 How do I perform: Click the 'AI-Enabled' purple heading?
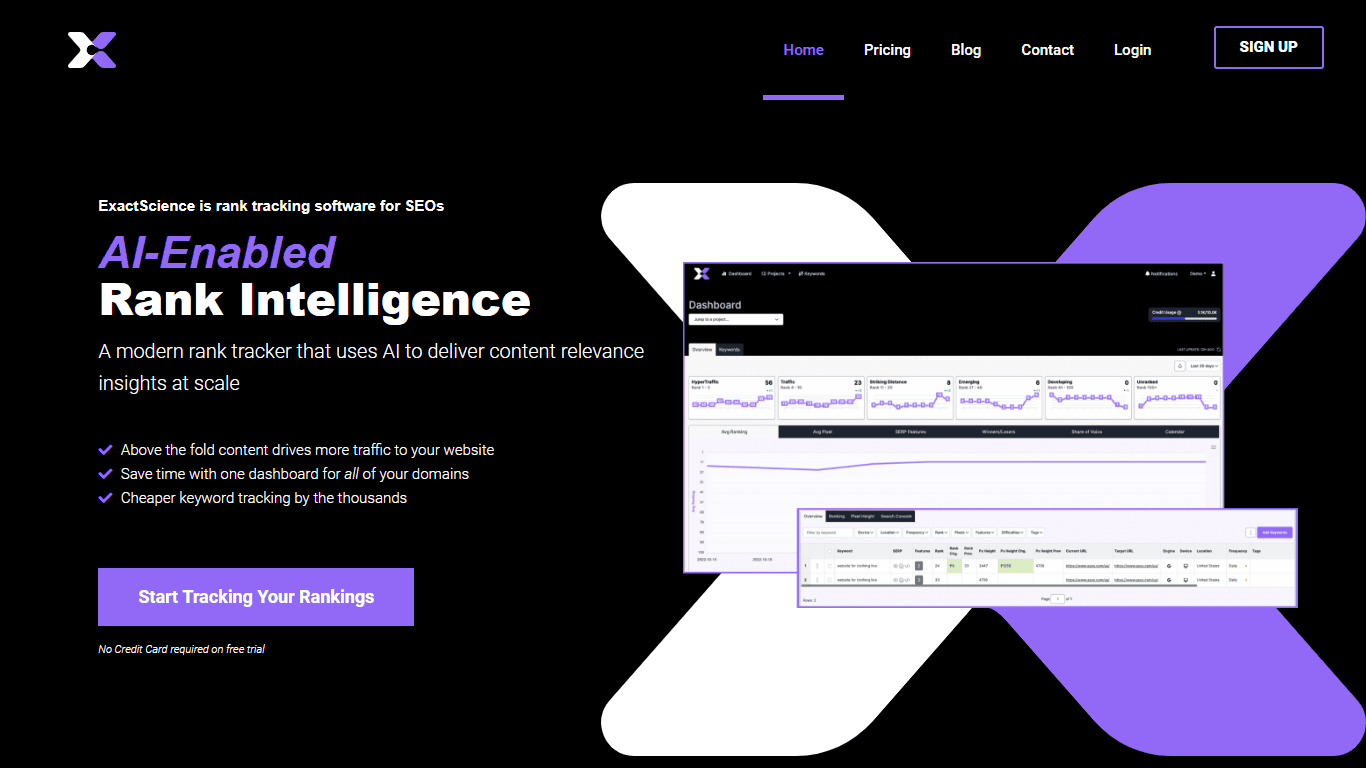[x=217, y=252]
